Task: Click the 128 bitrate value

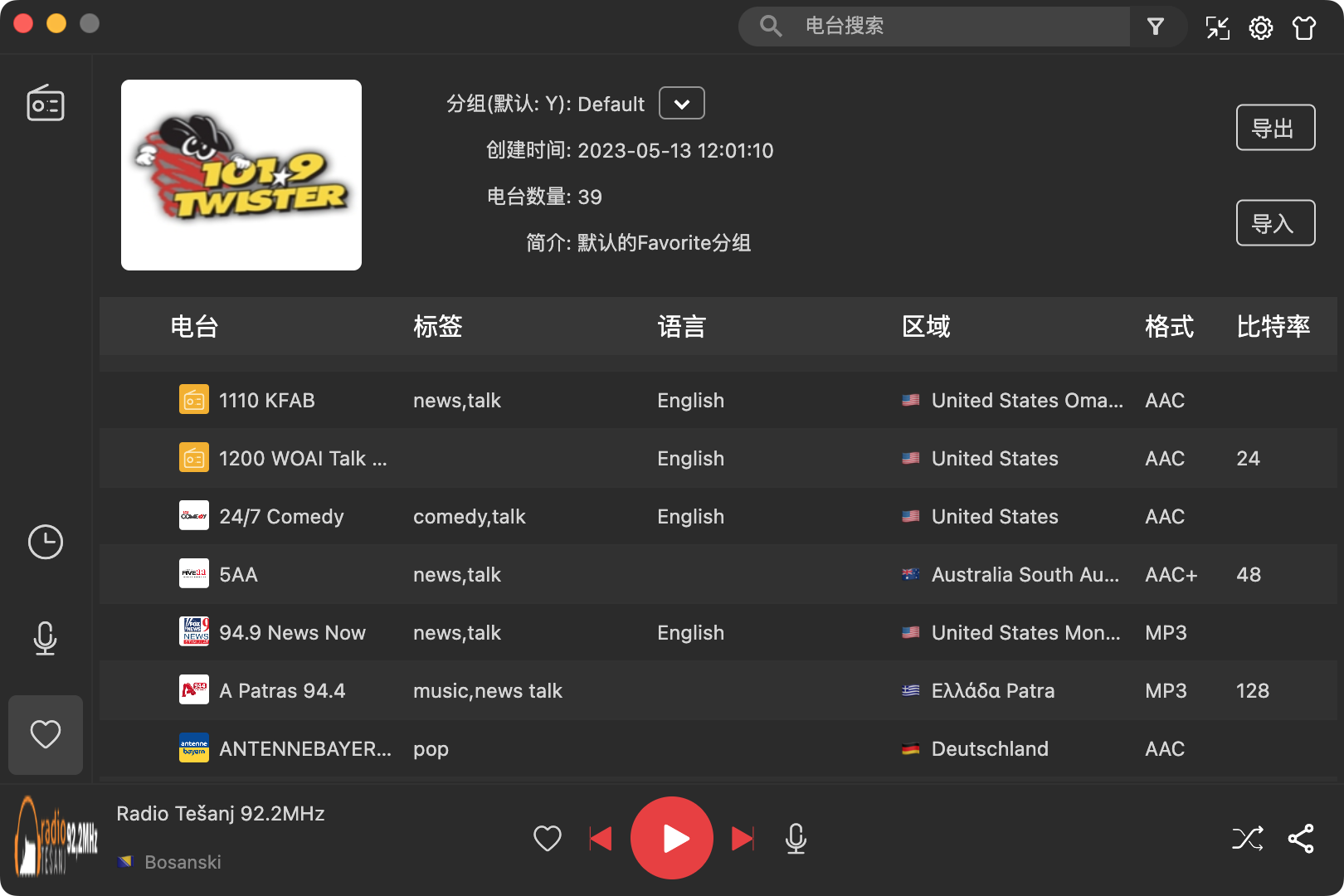Action: click(1253, 691)
